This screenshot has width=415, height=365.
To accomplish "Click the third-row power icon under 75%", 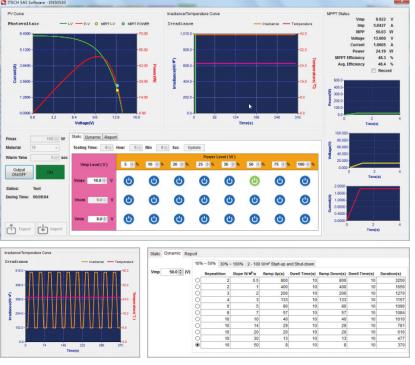I will [280, 219].
